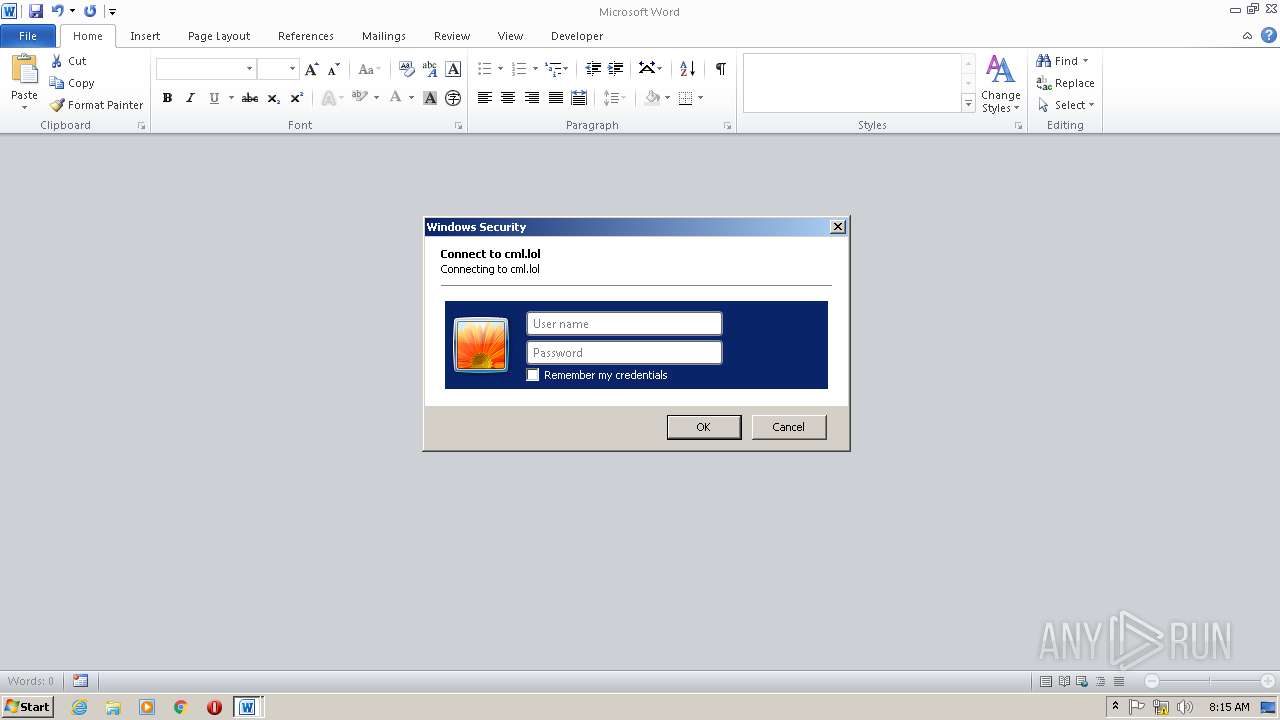Click the Increase Indent icon
This screenshot has width=1280, height=720.
click(x=616, y=69)
